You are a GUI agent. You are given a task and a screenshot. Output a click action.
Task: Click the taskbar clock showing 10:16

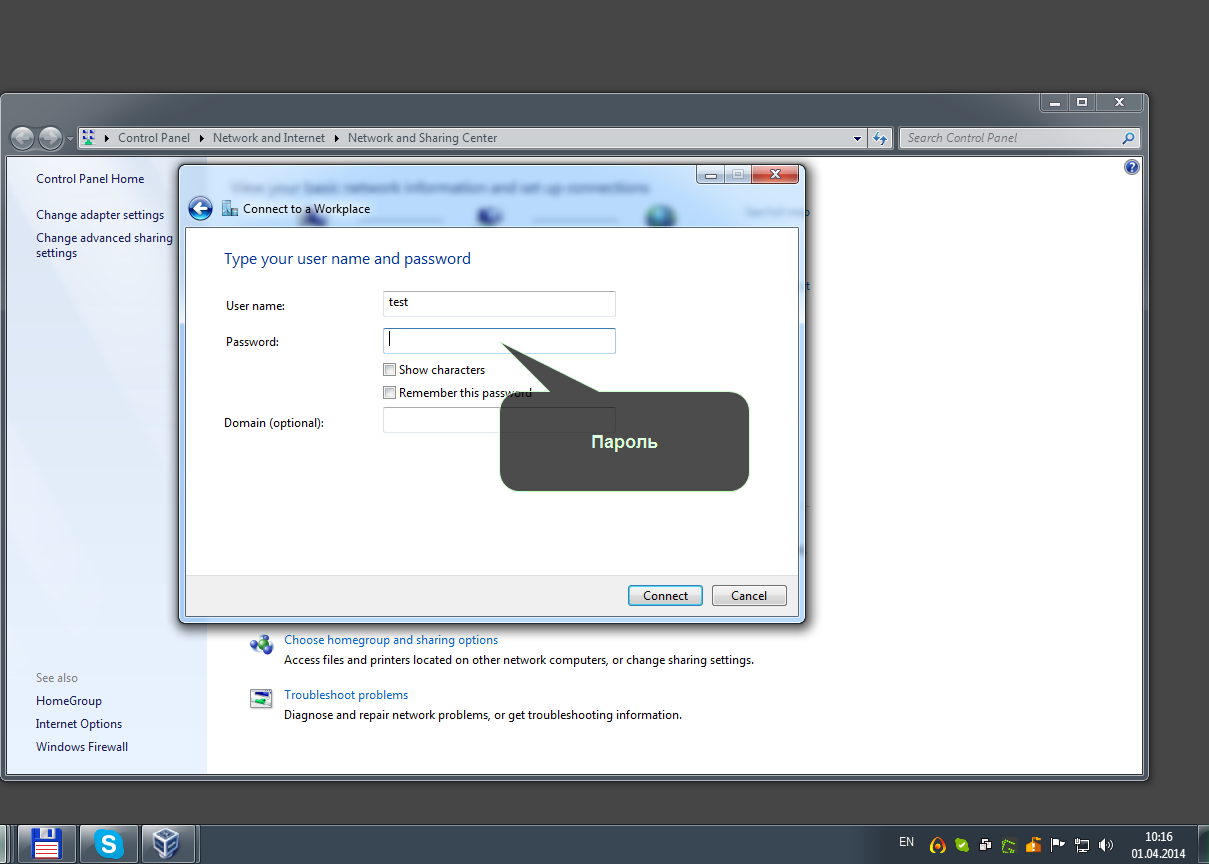click(1158, 845)
